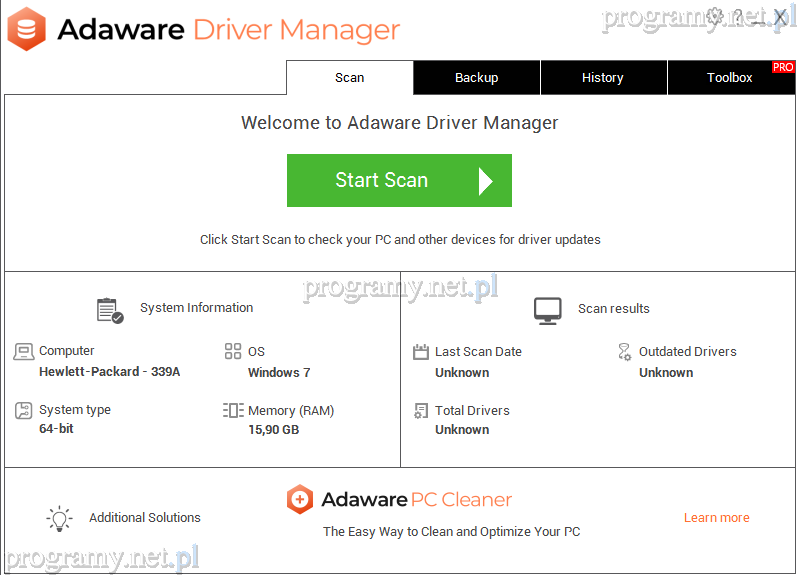Select the Scan tab

349,78
